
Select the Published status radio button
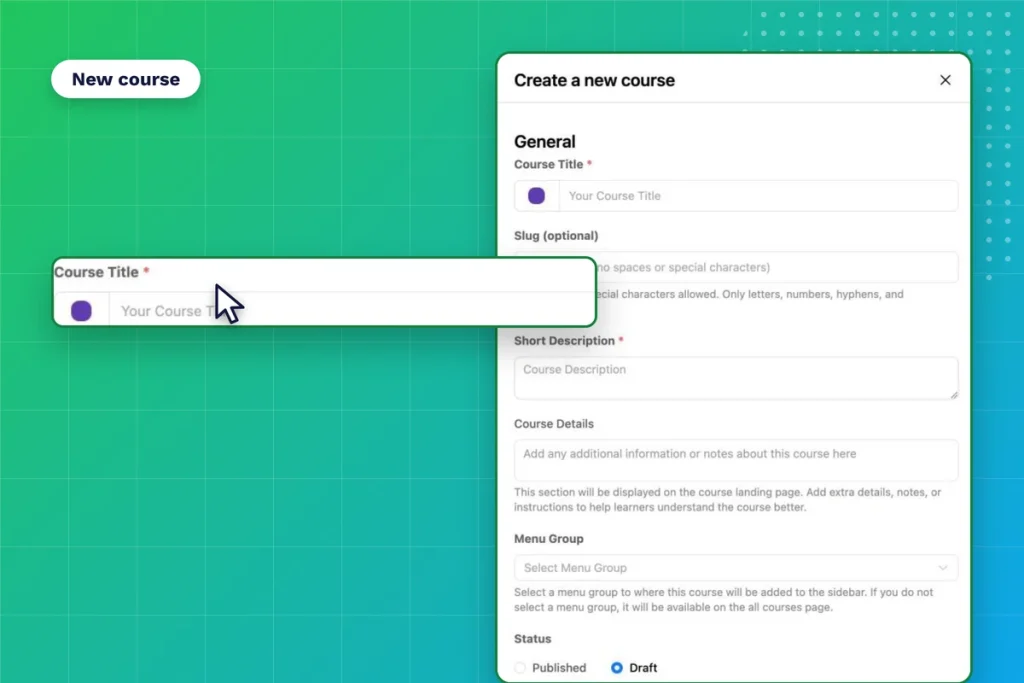[x=520, y=667]
